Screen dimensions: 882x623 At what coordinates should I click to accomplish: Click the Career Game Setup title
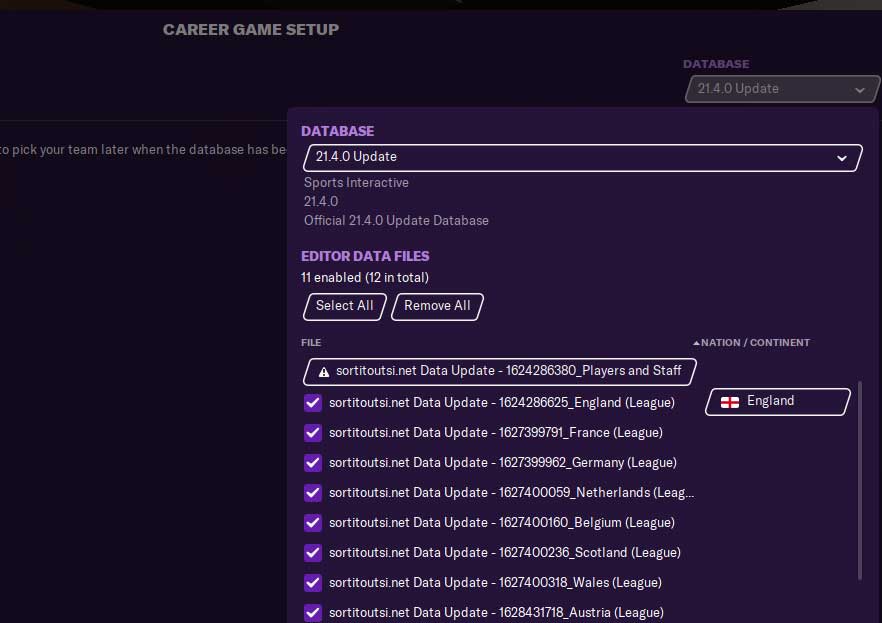click(x=251, y=29)
